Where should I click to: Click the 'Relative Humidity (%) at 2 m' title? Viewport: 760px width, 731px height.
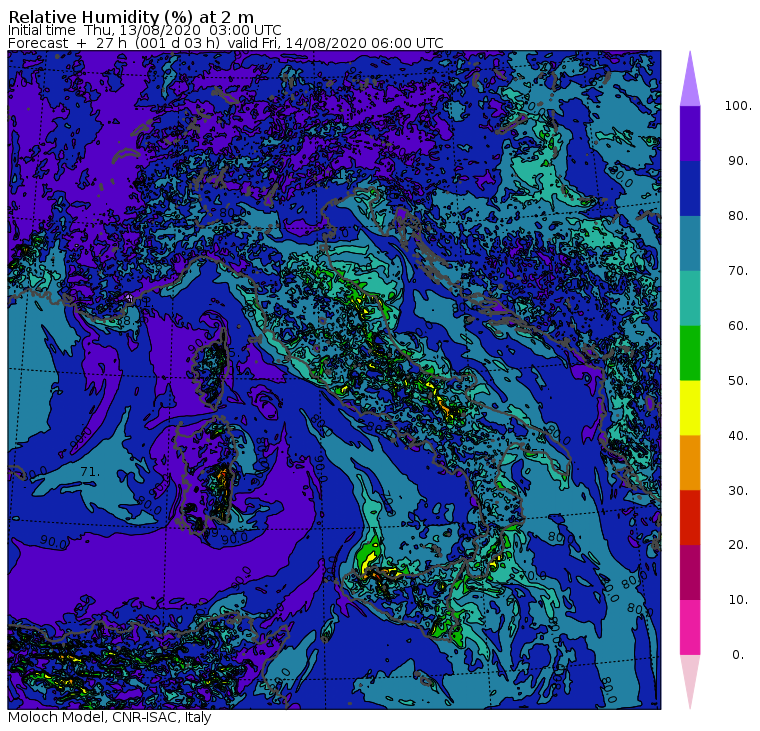tap(131, 17)
